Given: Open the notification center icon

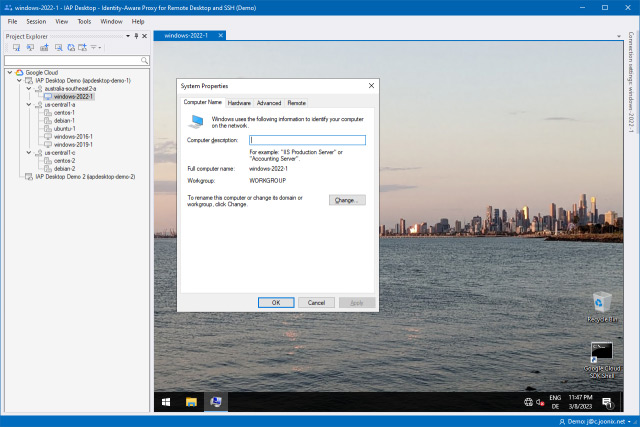Looking at the screenshot, I should pos(607,403).
